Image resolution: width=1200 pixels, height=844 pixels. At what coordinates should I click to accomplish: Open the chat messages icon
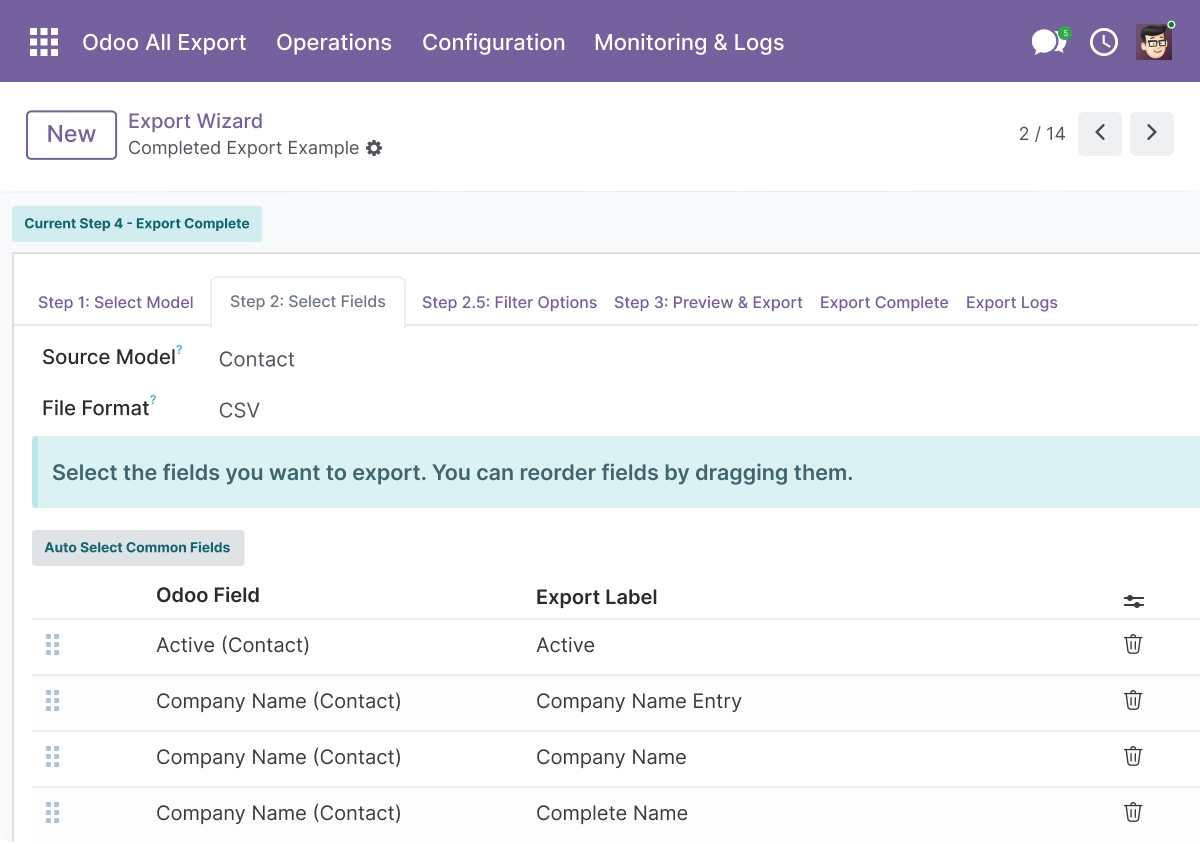[x=1048, y=42]
